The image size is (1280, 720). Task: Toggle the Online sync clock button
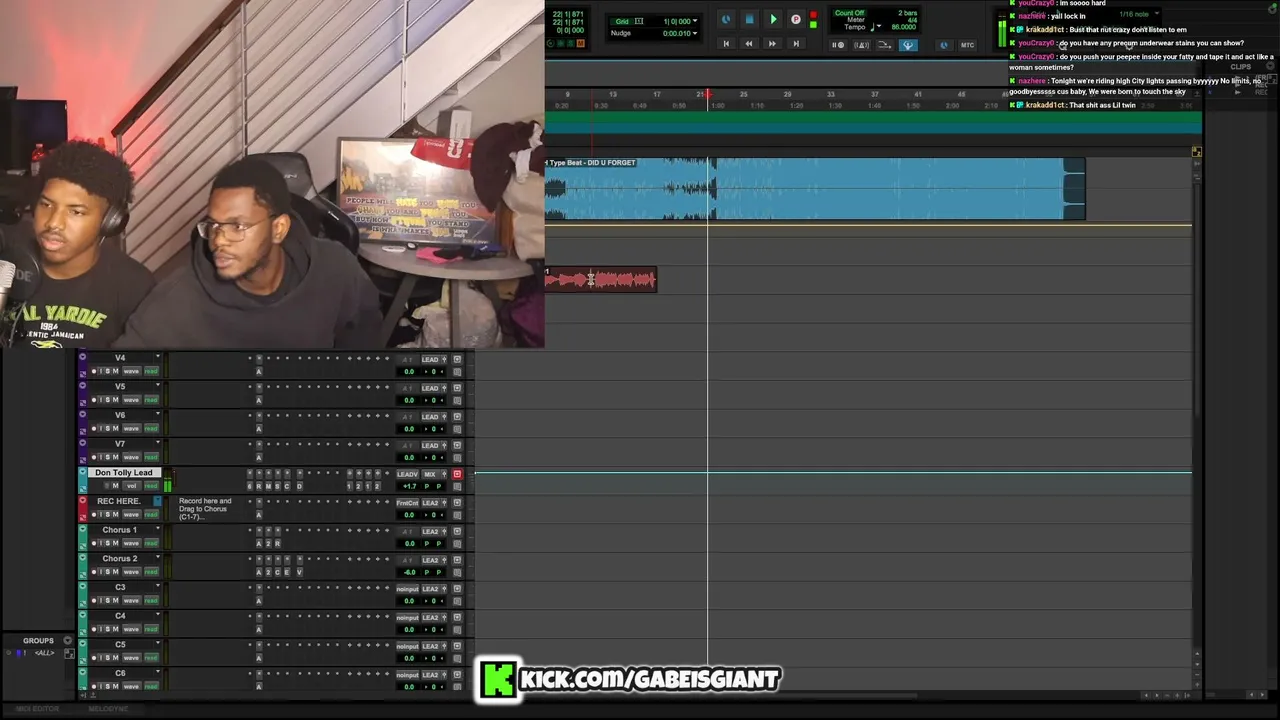tap(726, 19)
